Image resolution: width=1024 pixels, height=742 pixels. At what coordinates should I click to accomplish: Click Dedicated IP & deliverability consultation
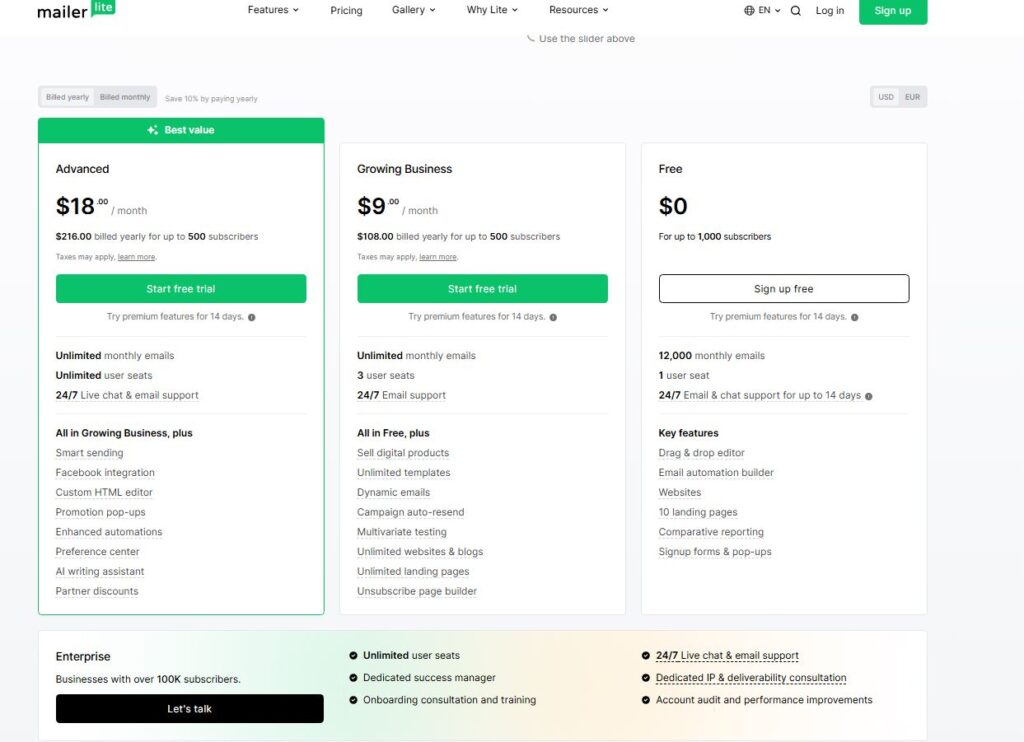point(751,678)
